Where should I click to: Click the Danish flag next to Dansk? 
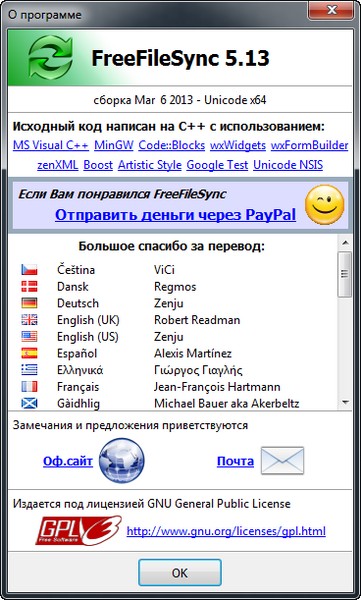(x=29, y=287)
